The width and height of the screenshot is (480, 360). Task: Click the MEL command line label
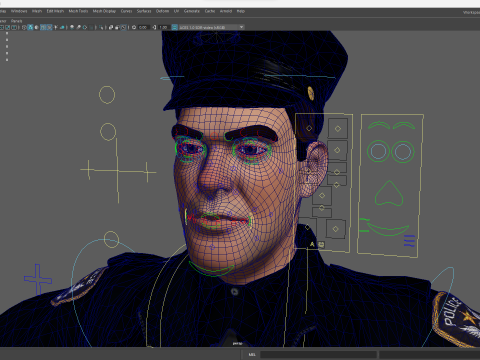click(x=252, y=355)
